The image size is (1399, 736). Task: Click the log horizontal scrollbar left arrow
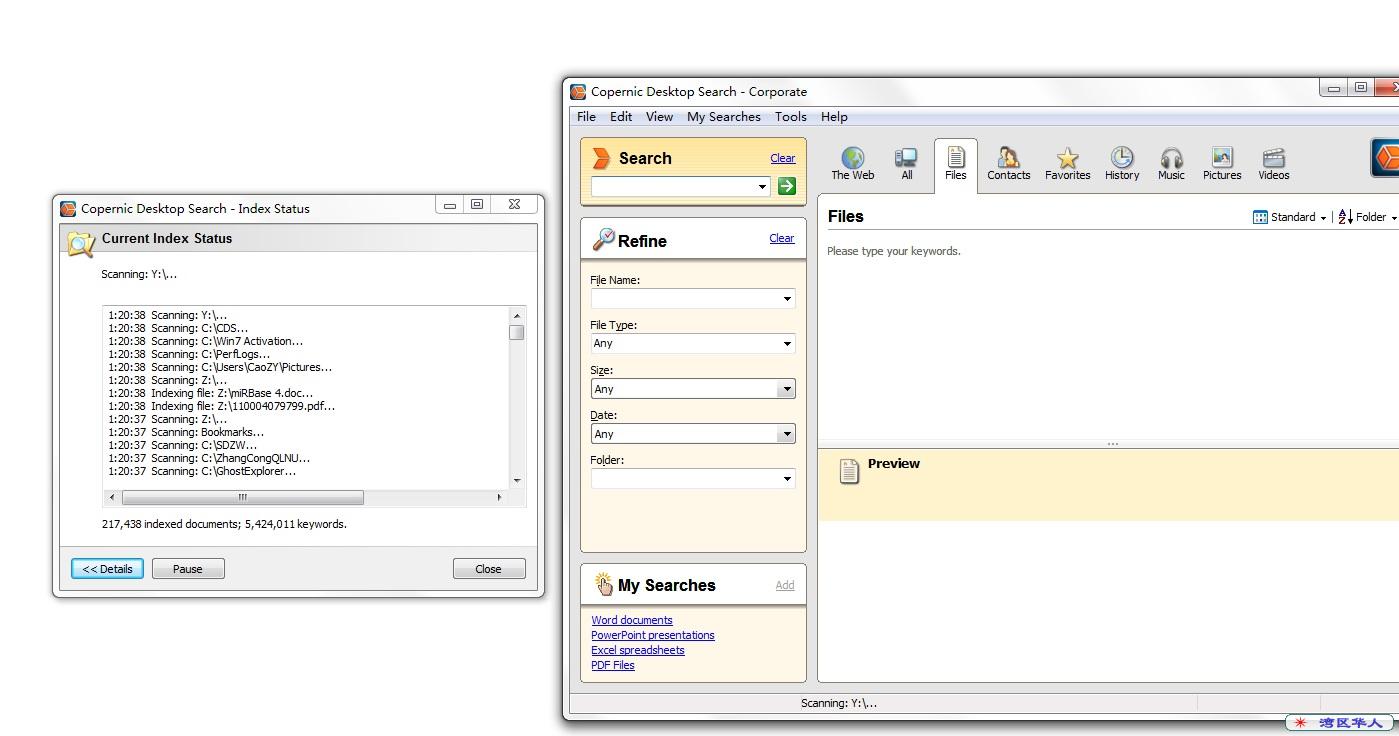(x=112, y=497)
